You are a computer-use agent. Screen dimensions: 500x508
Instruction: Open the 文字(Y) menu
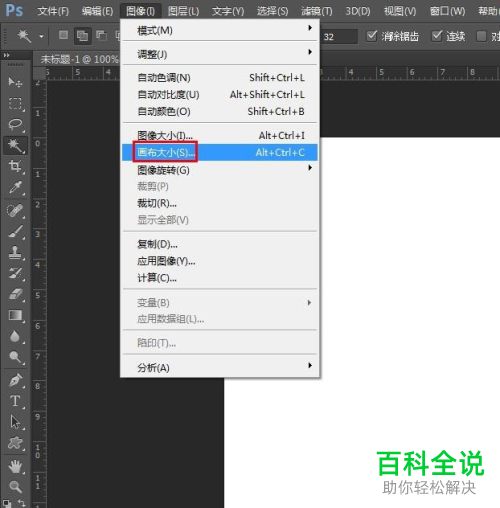(228, 11)
